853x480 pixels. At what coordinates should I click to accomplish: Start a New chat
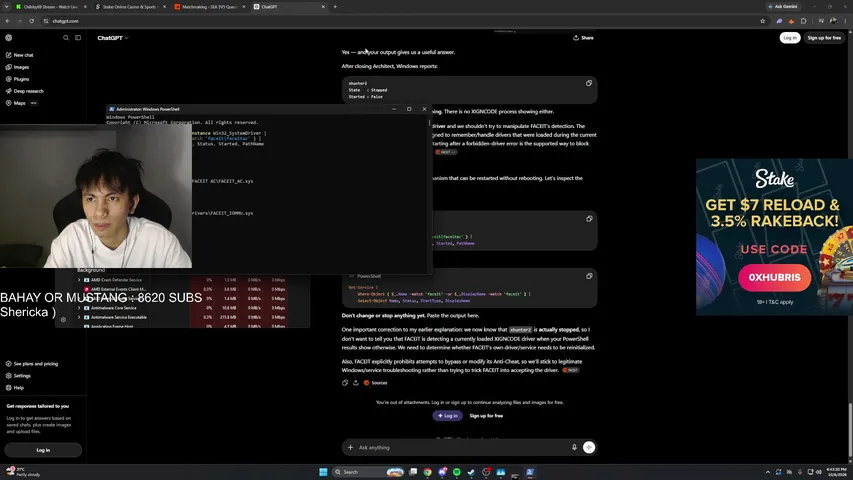click(x=20, y=55)
